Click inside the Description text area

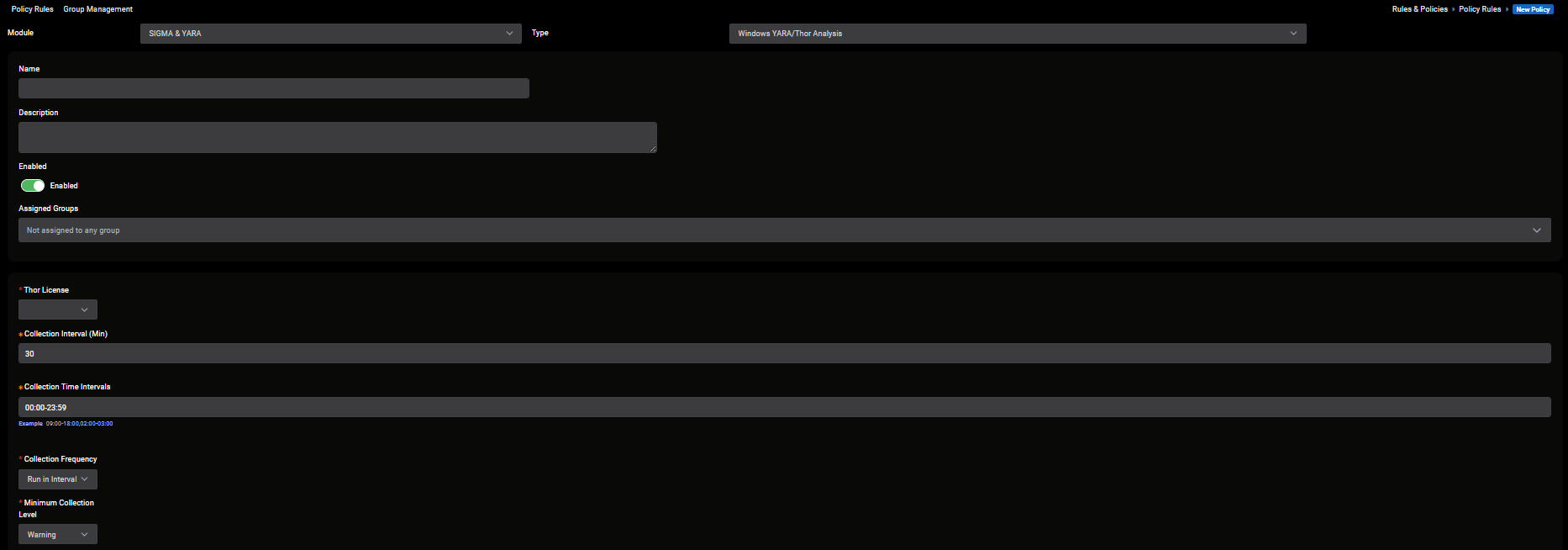[x=336, y=137]
